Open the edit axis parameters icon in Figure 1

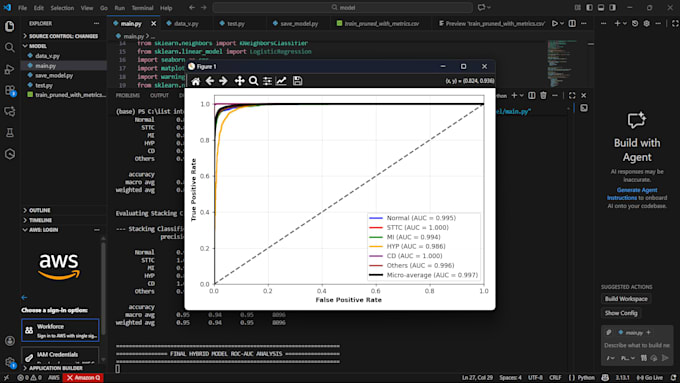click(x=281, y=81)
